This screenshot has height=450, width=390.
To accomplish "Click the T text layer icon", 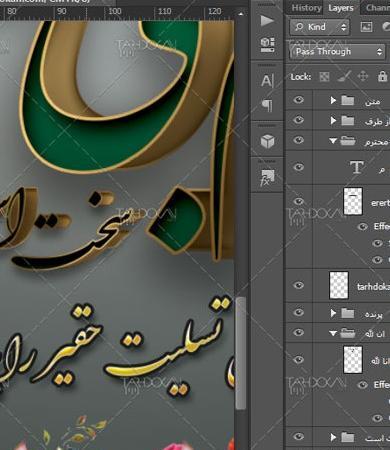I will pos(356,167).
